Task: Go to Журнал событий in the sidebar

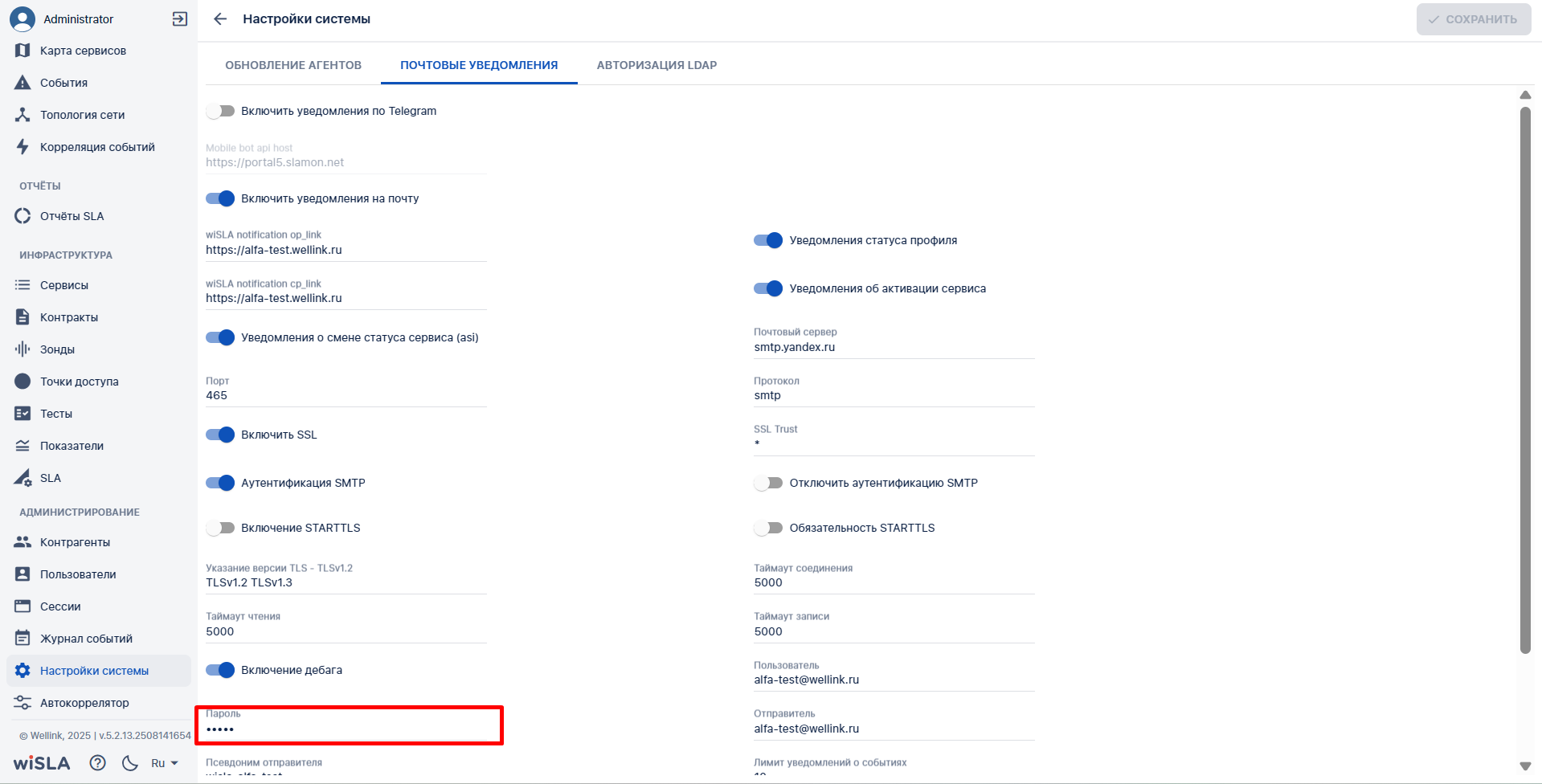Action: pyautogui.click(x=86, y=639)
